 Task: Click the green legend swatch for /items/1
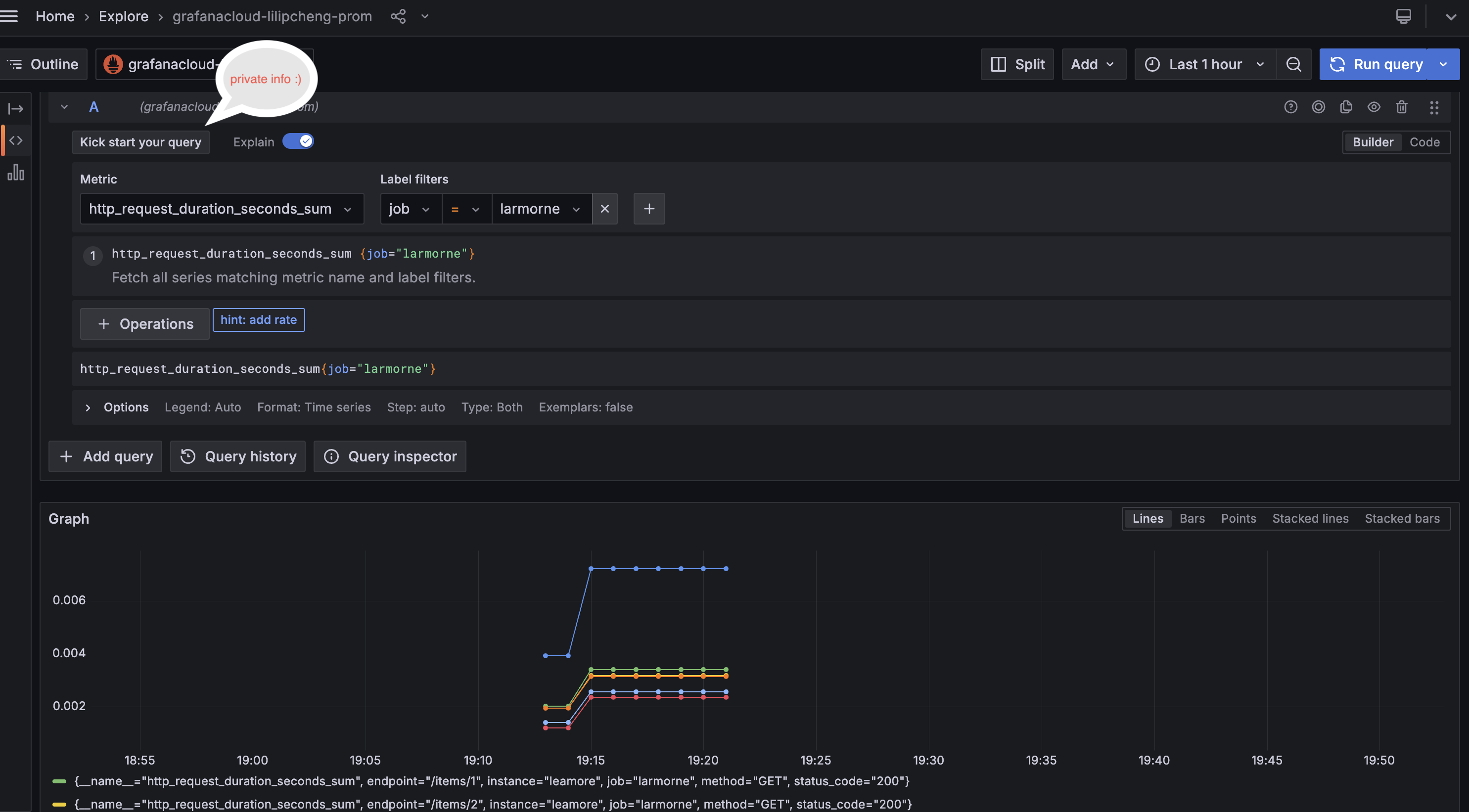coord(59,781)
